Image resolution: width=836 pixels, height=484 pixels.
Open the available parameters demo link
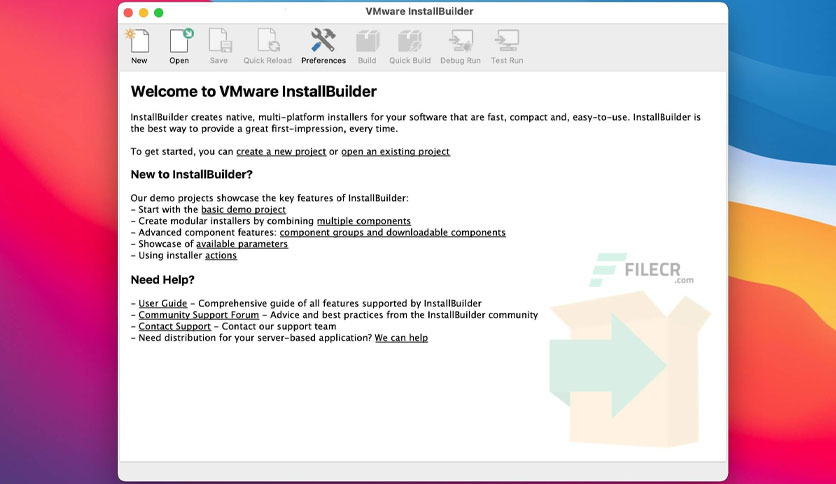242,244
